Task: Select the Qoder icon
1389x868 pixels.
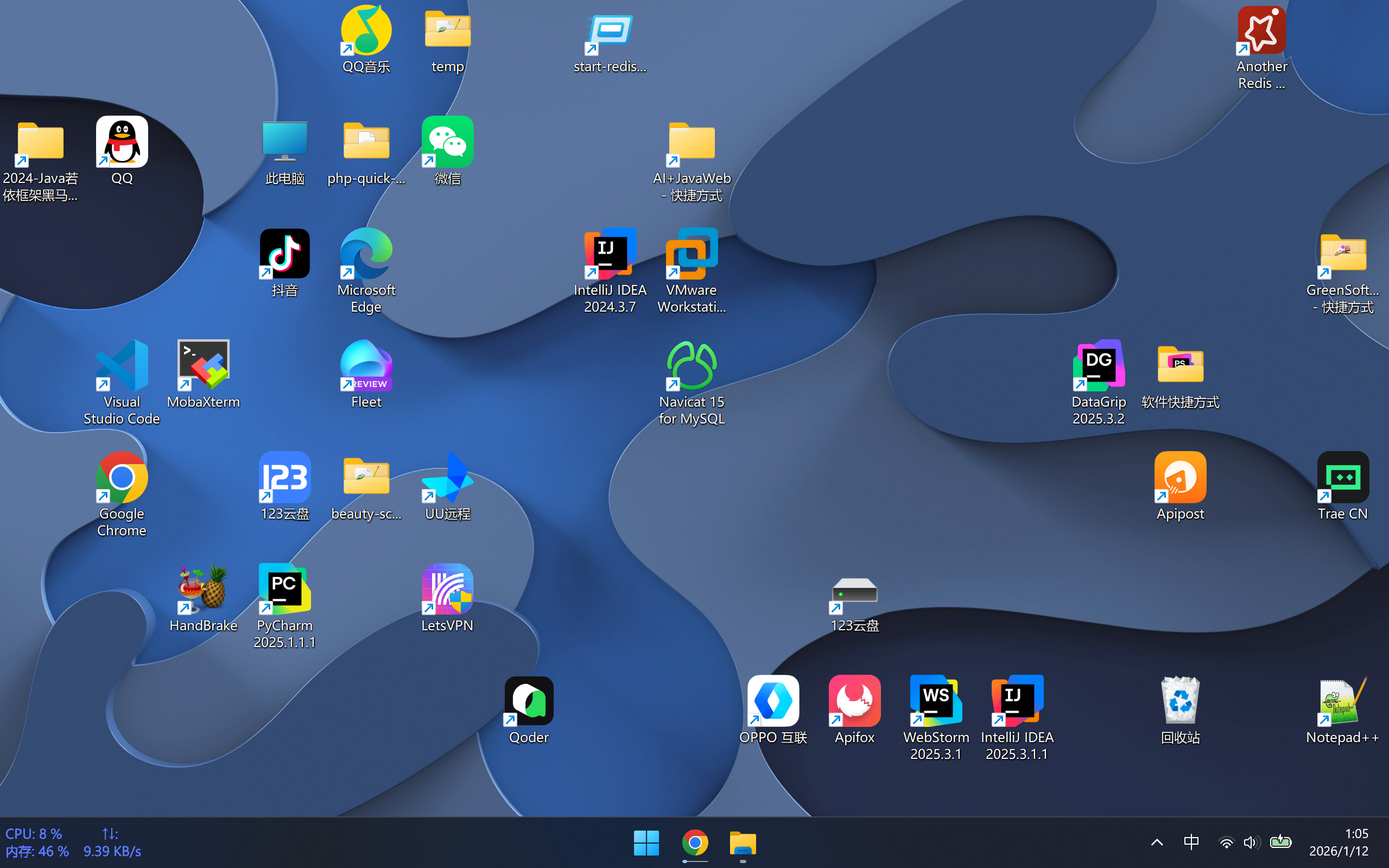Action: 528,700
